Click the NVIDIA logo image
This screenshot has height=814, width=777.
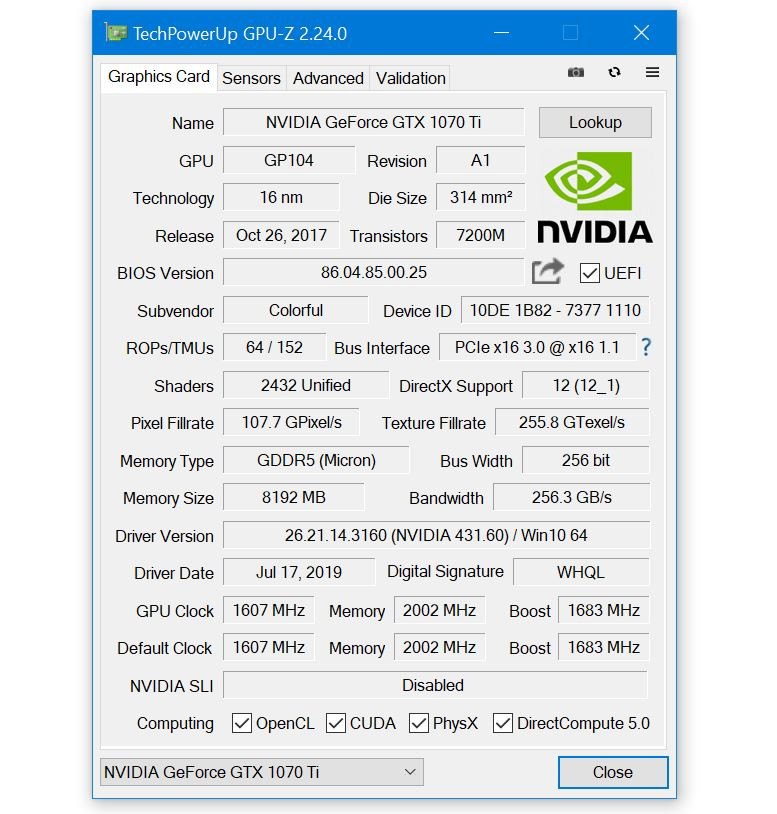[594, 198]
